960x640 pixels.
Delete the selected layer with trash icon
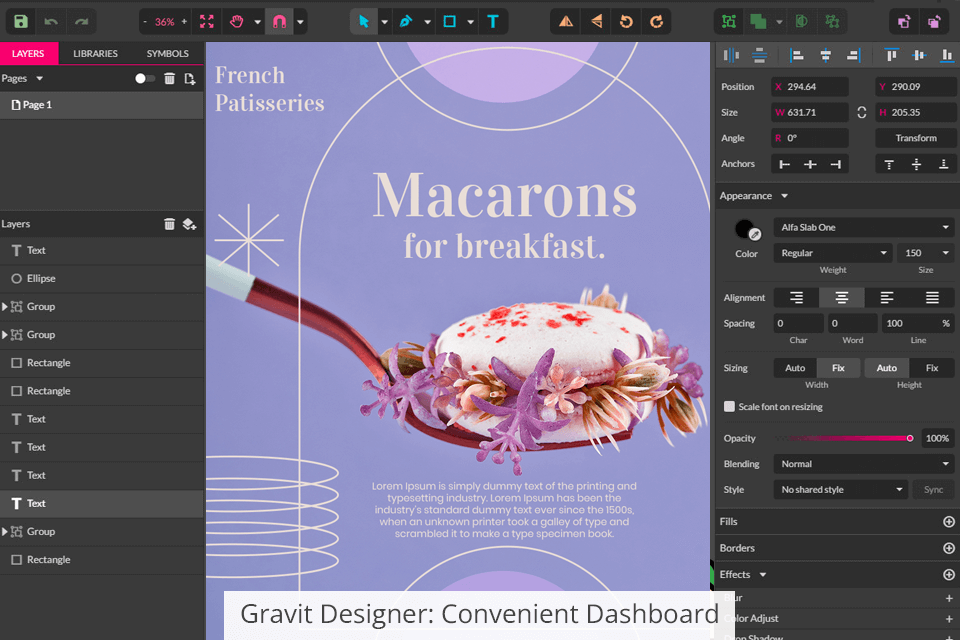pos(170,224)
